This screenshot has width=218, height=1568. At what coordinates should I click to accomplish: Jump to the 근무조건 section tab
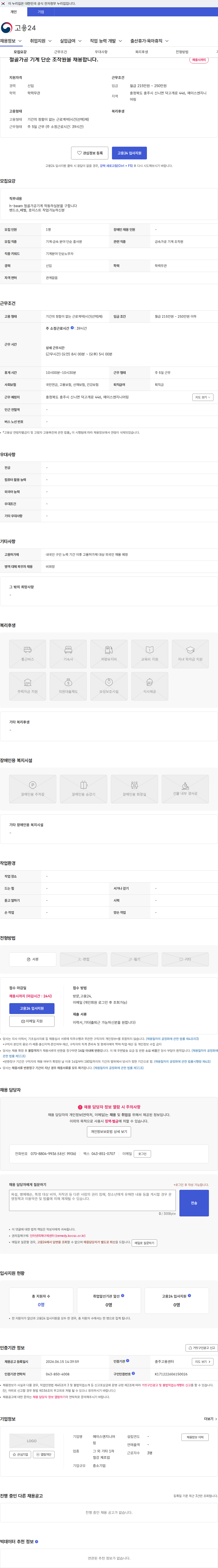click(61, 52)
